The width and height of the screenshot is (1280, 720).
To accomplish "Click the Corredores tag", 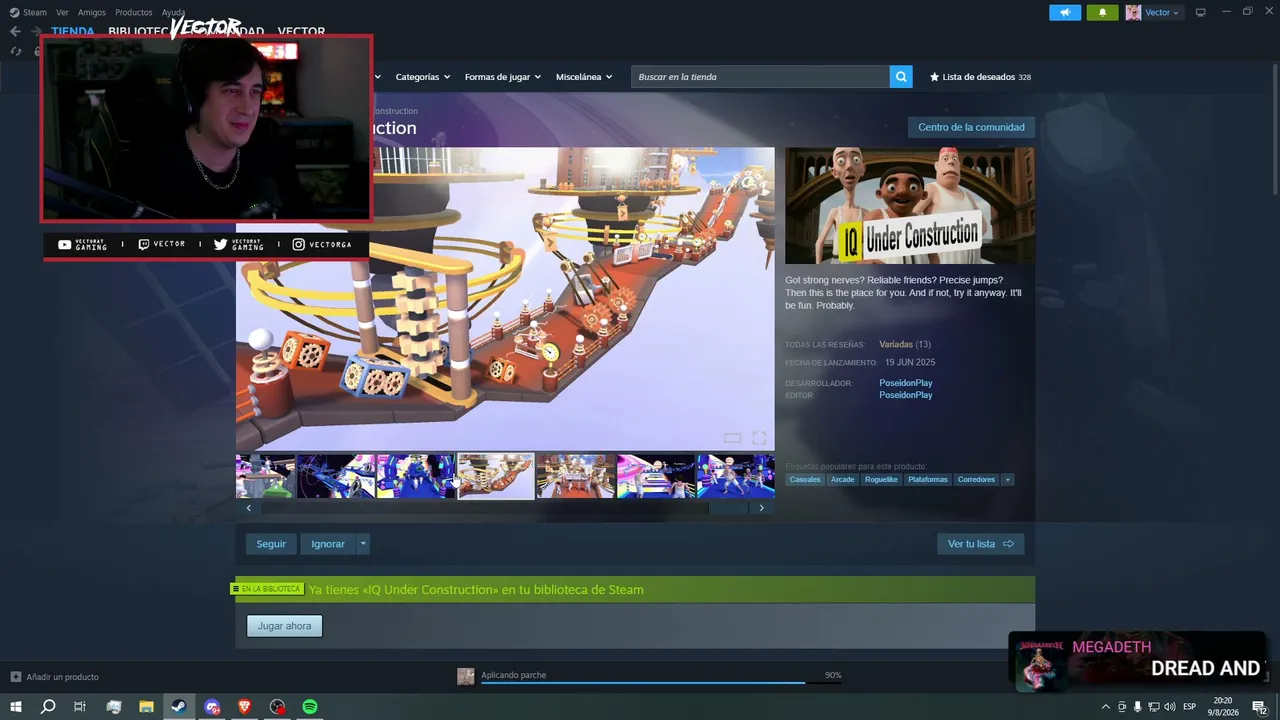I will (x=977, y=480).
